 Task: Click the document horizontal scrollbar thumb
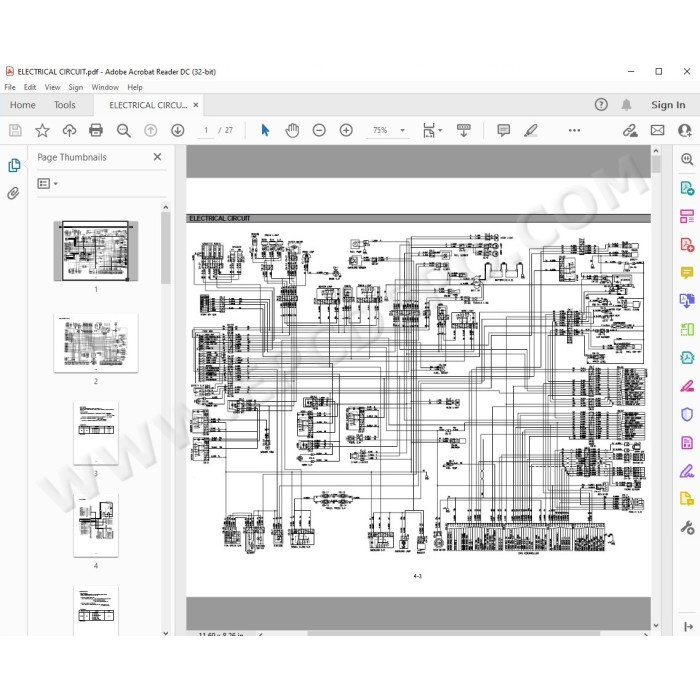[454, 633]
